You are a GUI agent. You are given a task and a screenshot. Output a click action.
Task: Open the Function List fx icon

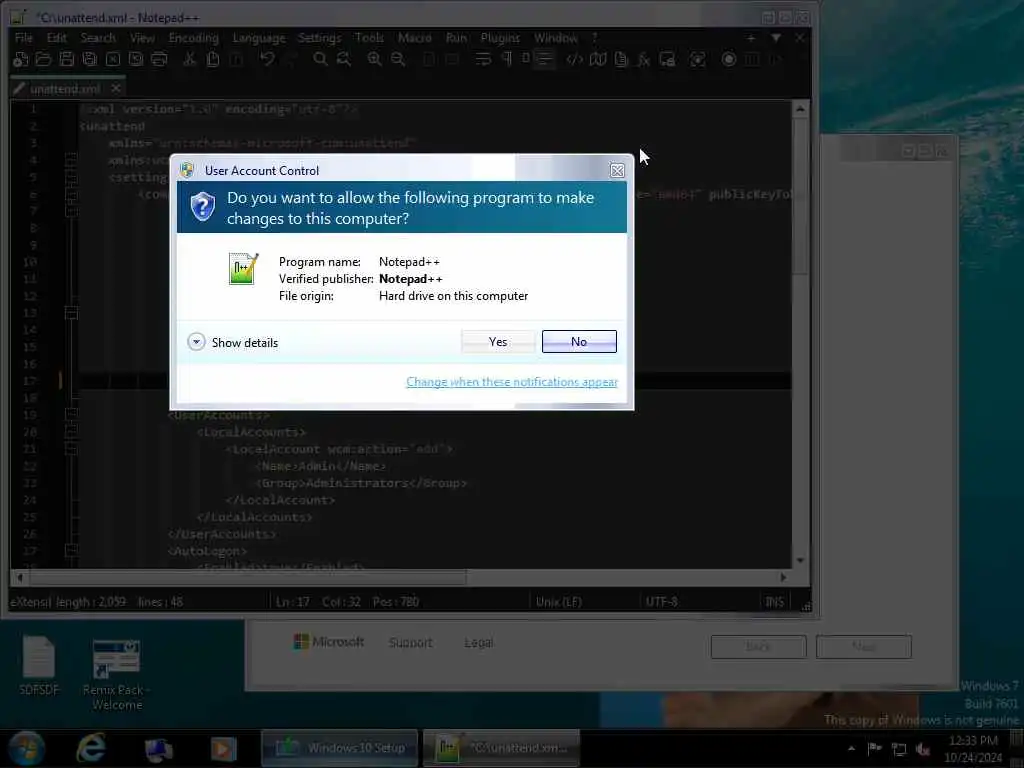[x=644, y=59]
